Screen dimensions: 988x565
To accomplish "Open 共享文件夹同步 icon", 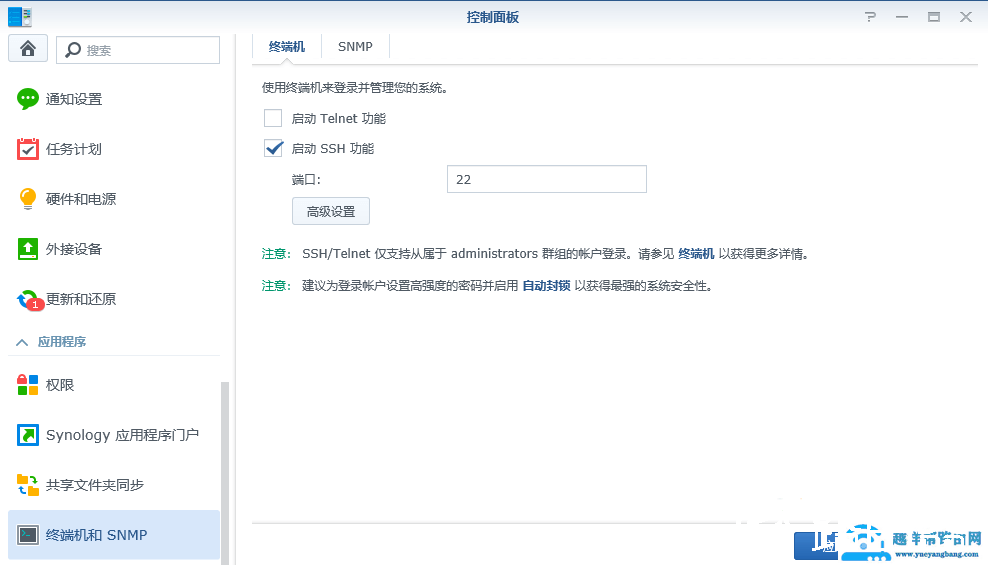I will pyautogui.click(x=27, y=484).
